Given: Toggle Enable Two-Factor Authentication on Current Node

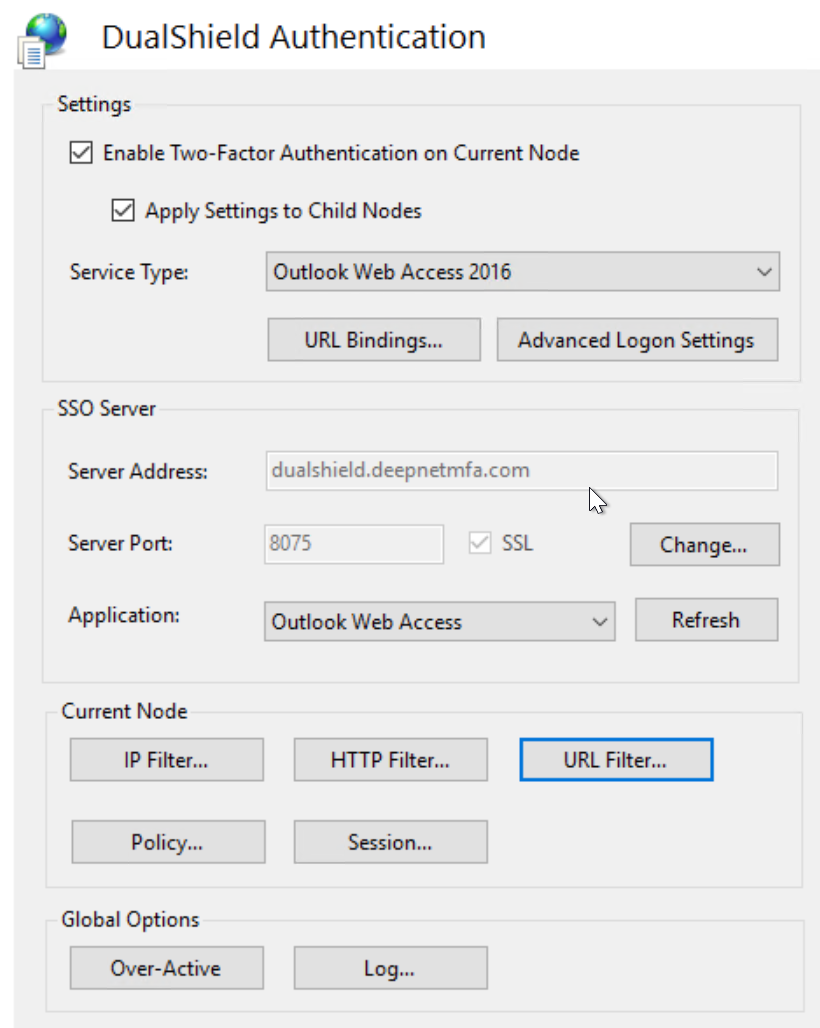Looking at the screenshot, I should [x=80, y=153].
